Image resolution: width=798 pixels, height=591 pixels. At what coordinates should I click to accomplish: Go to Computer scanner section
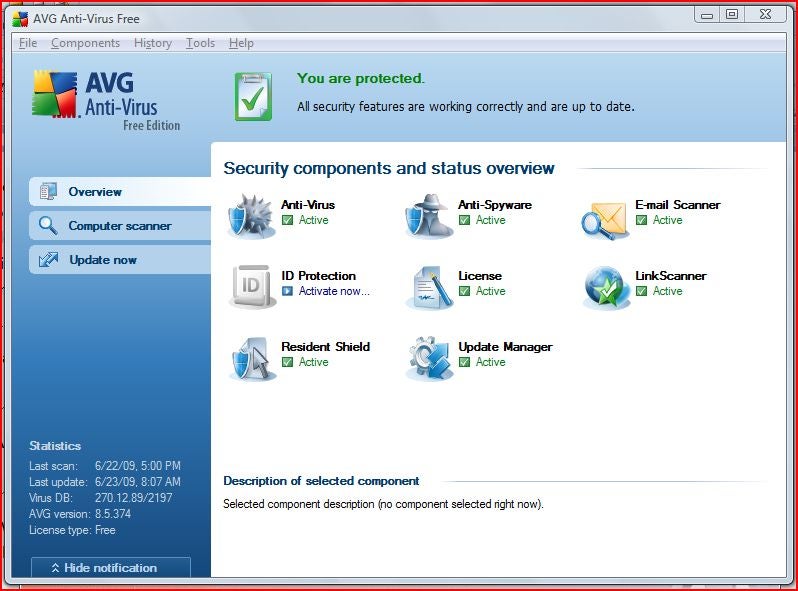[120, 226]
